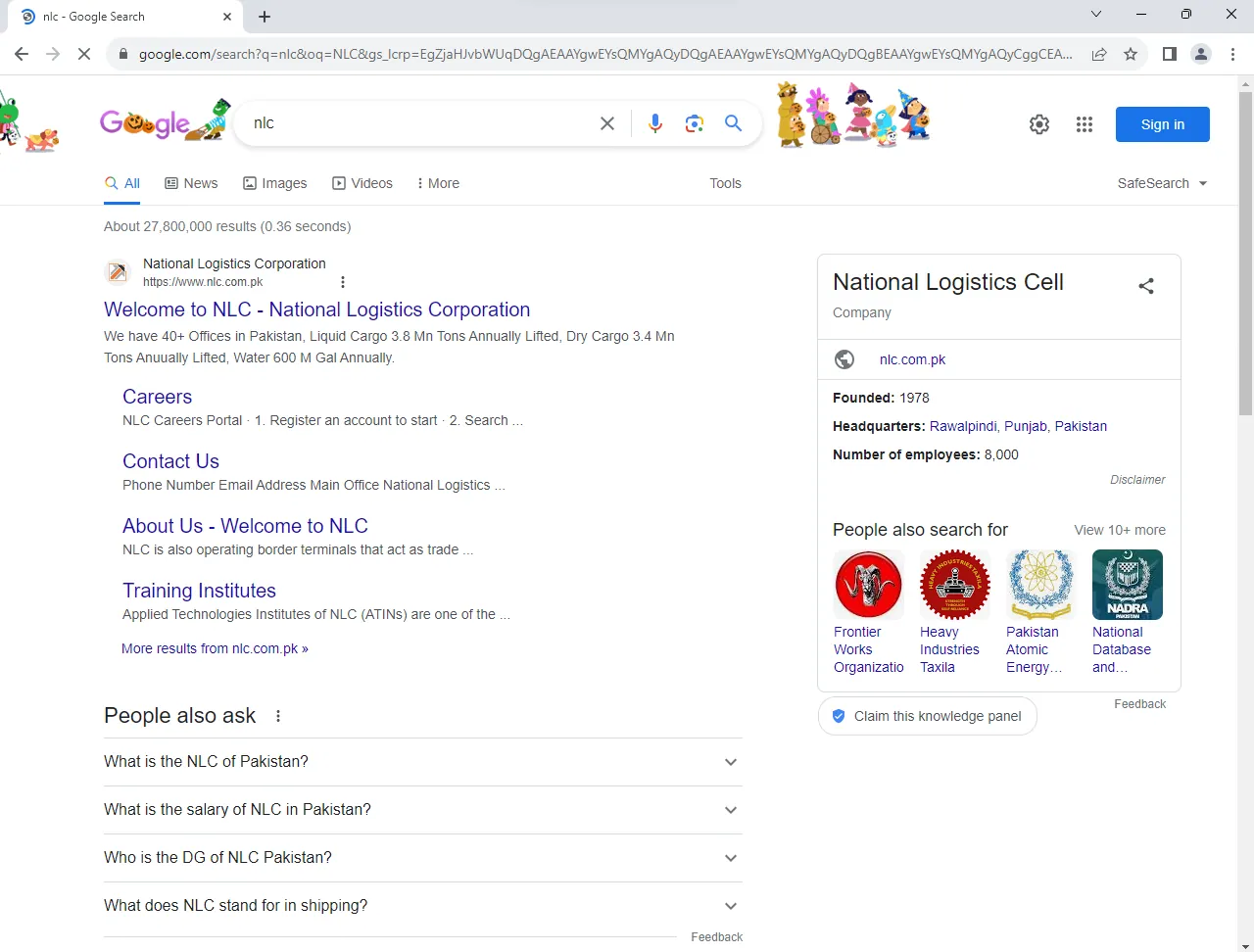Viewport: 1254px width, 952px height.
Task: Open the browser side panel icon
Action: pos(1169,54)
